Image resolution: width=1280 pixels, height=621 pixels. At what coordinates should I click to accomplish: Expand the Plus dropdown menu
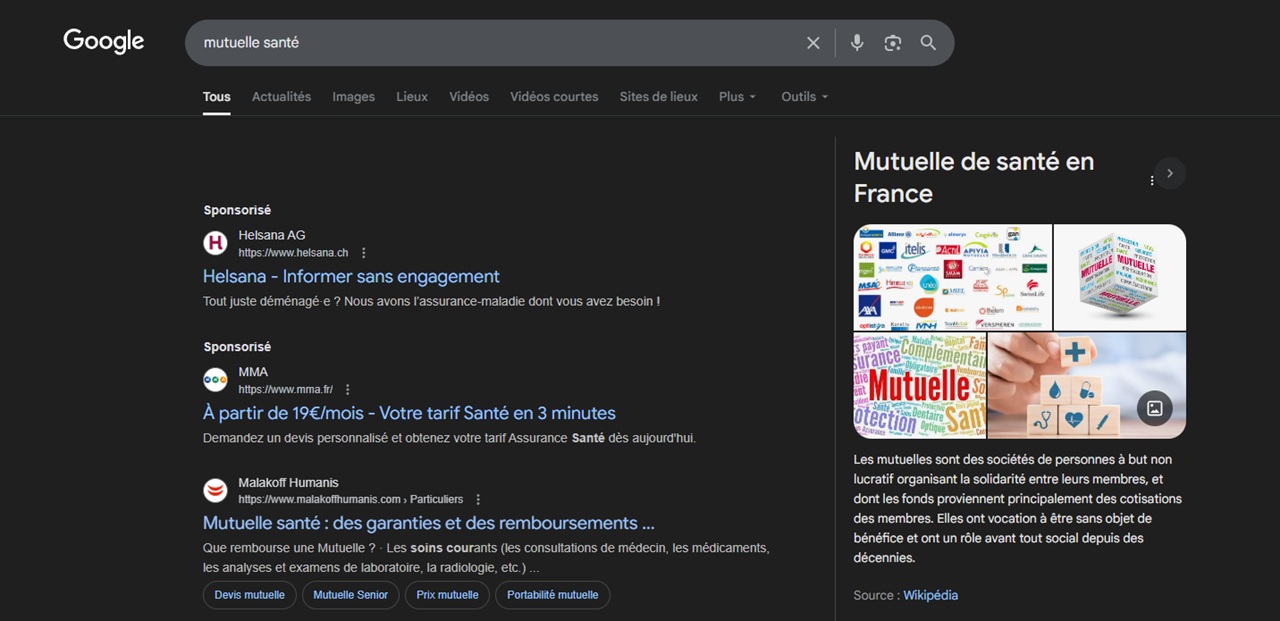[x=737, y=97]
